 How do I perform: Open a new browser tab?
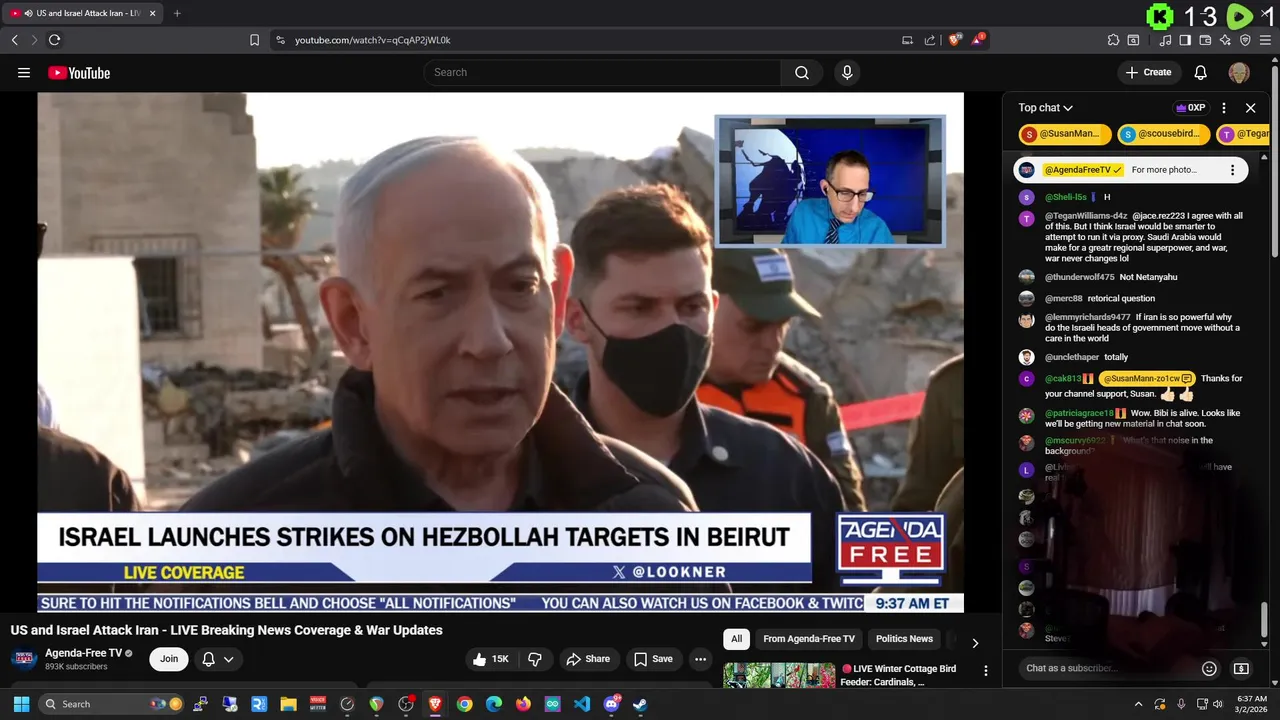pyautogui.click(x=177, y=13)
